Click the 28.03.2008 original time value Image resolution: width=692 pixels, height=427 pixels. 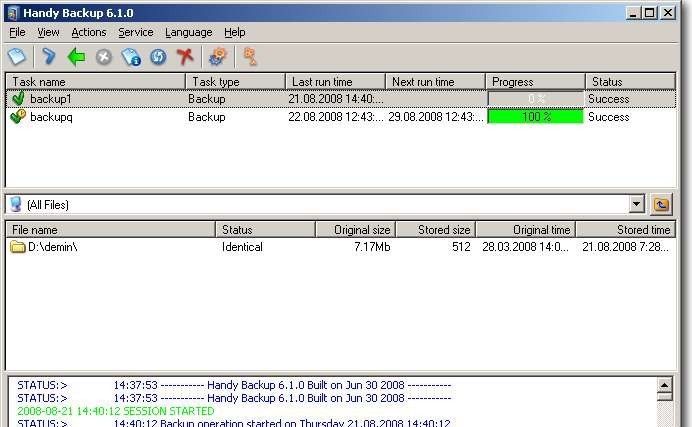pos(525,247)
